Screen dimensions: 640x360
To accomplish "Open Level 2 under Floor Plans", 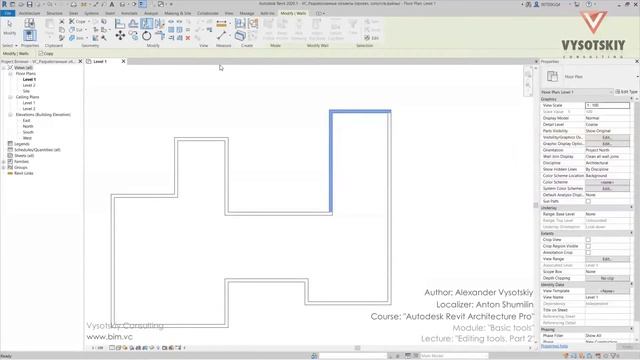I will (x=29, y=85).
